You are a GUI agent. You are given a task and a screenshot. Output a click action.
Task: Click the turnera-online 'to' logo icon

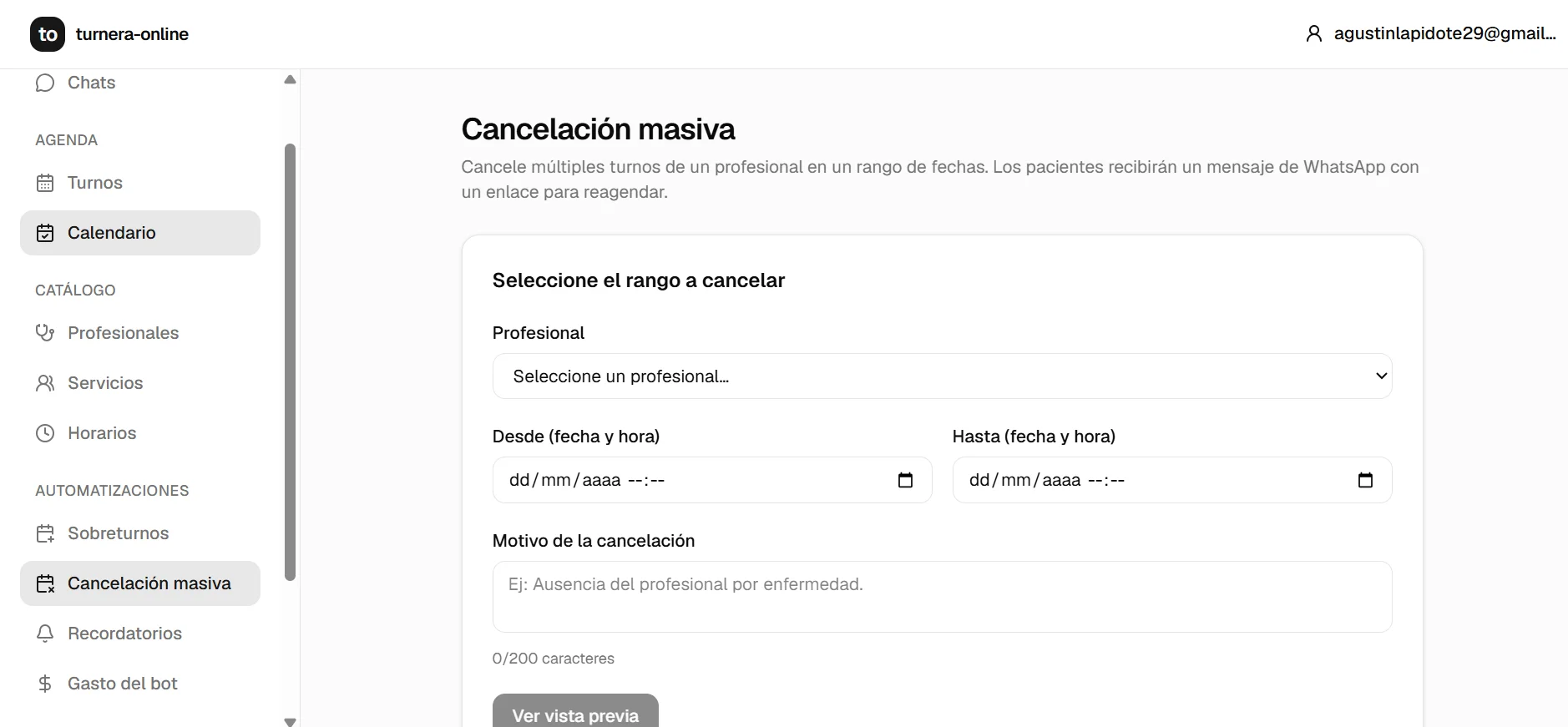click(48, 34)
